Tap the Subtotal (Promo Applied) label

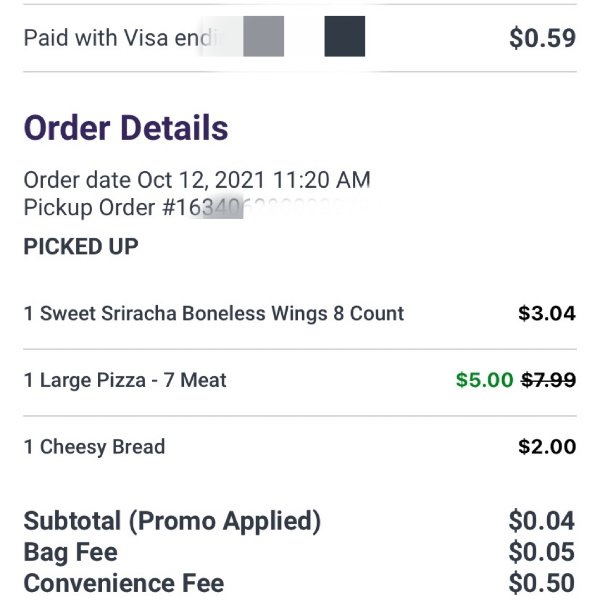click(172, 522)
